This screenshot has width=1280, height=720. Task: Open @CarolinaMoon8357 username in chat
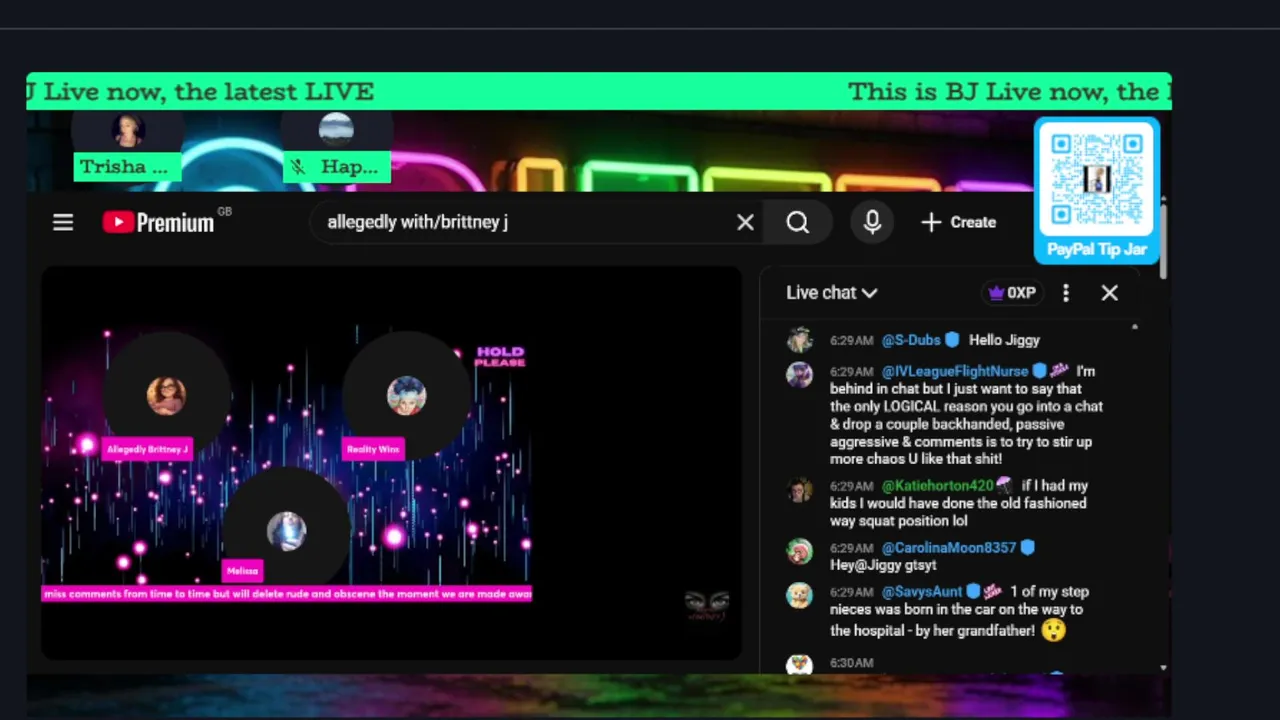point(948,548)
